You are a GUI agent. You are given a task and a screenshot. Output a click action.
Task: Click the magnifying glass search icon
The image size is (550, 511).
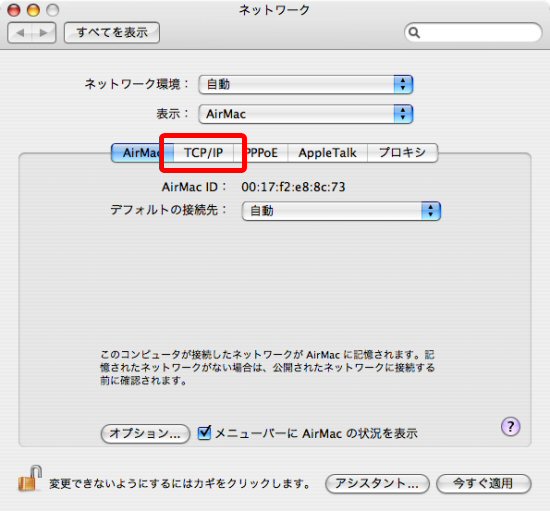coord(414,33)
